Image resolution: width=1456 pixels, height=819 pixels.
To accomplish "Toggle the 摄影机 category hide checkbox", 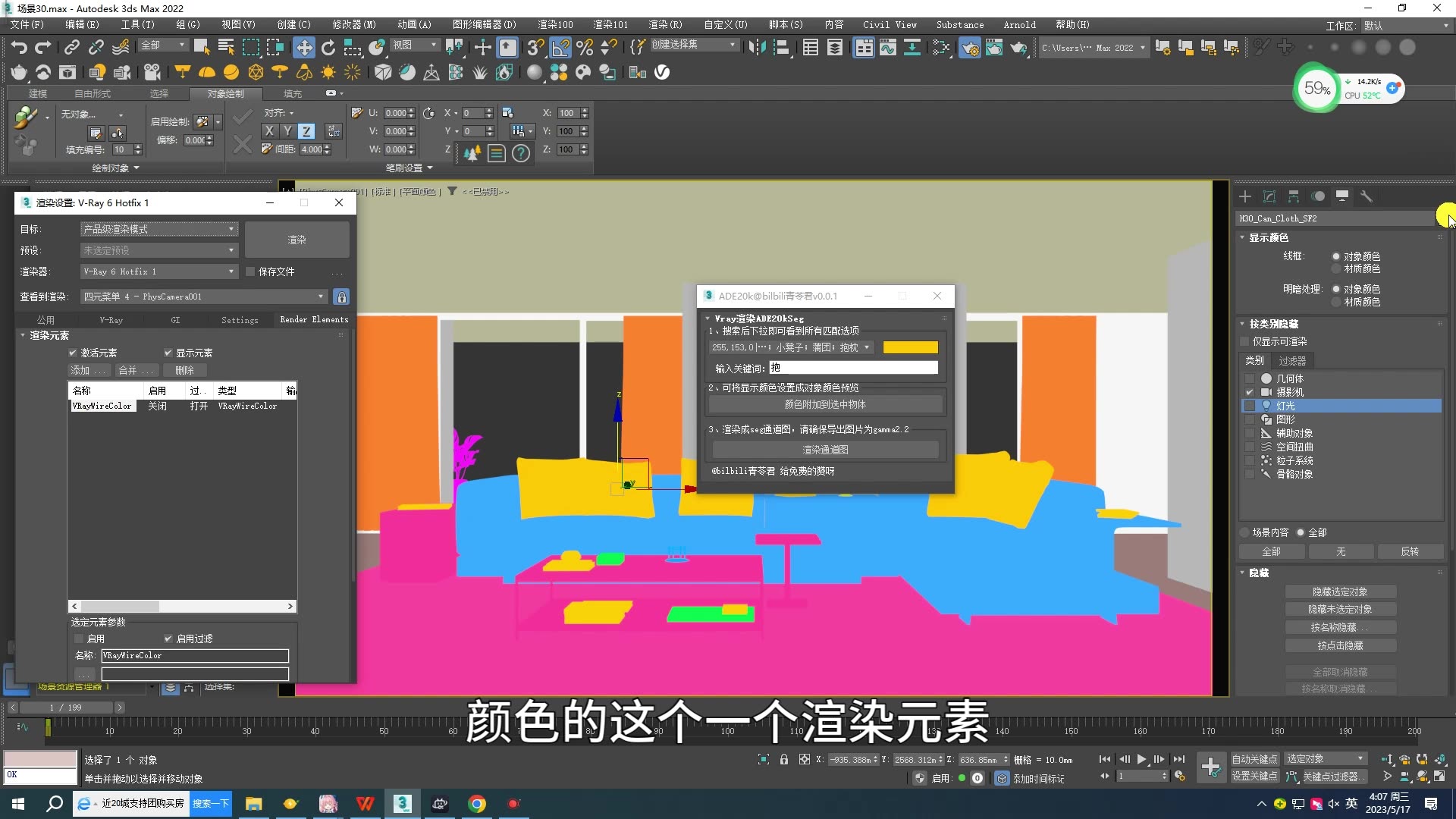I will [1250, 392].
